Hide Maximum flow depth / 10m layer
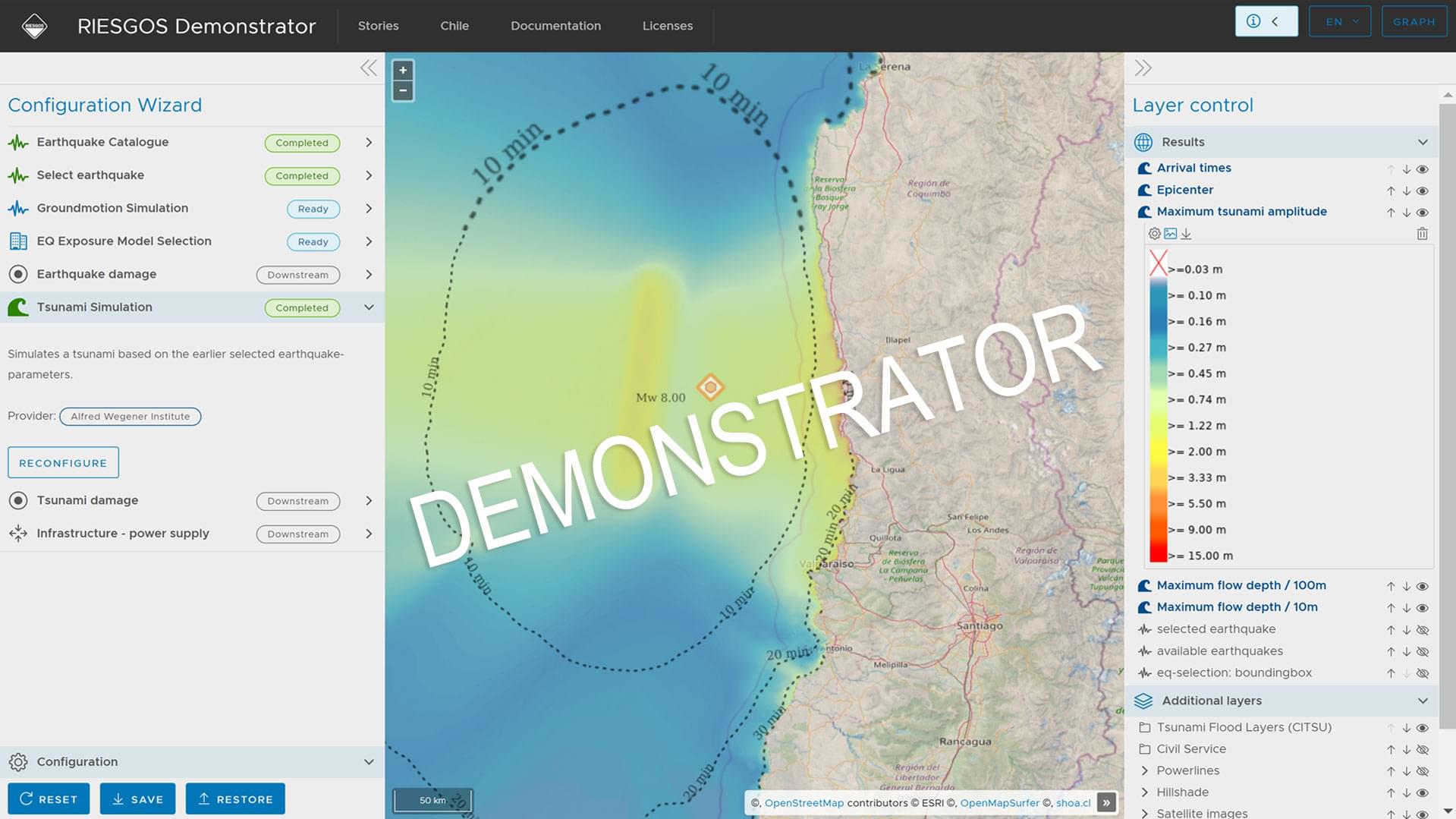The width and height of the screenshot is (1456, 819). [1423, 609]
